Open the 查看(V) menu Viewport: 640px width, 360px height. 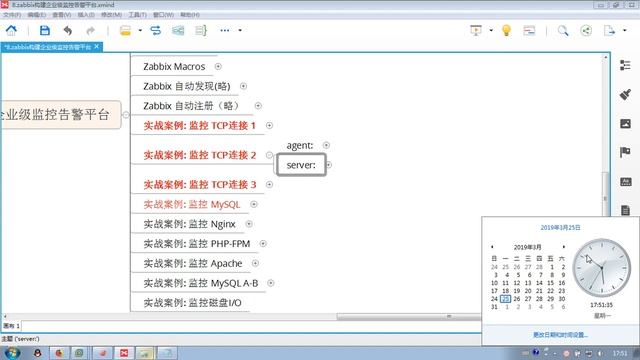tap(62, 15)
